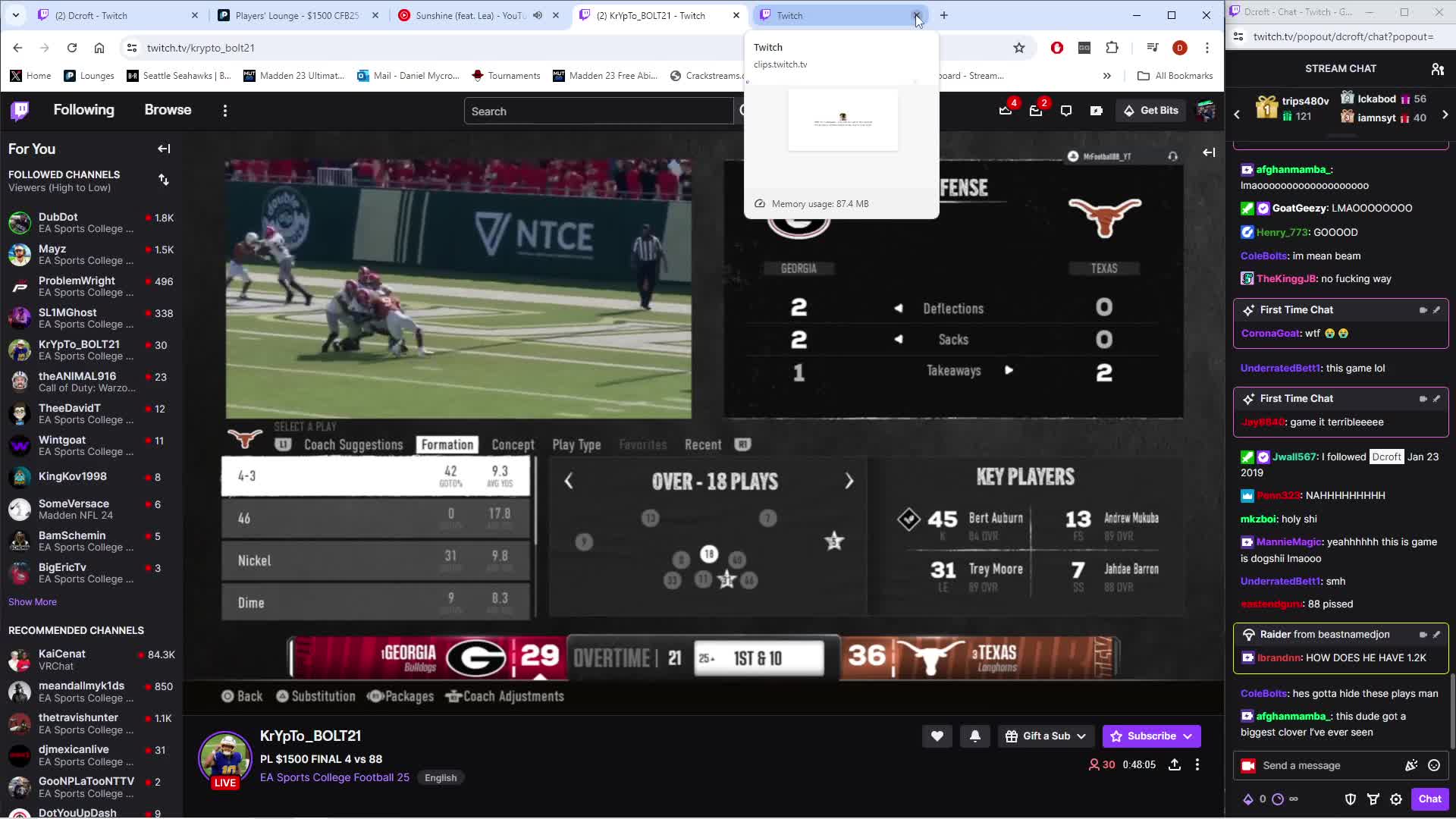The image size is (1456, 819).
Task: Close the hovered Twitch clips tab
Action: click(x=917, y=15)
